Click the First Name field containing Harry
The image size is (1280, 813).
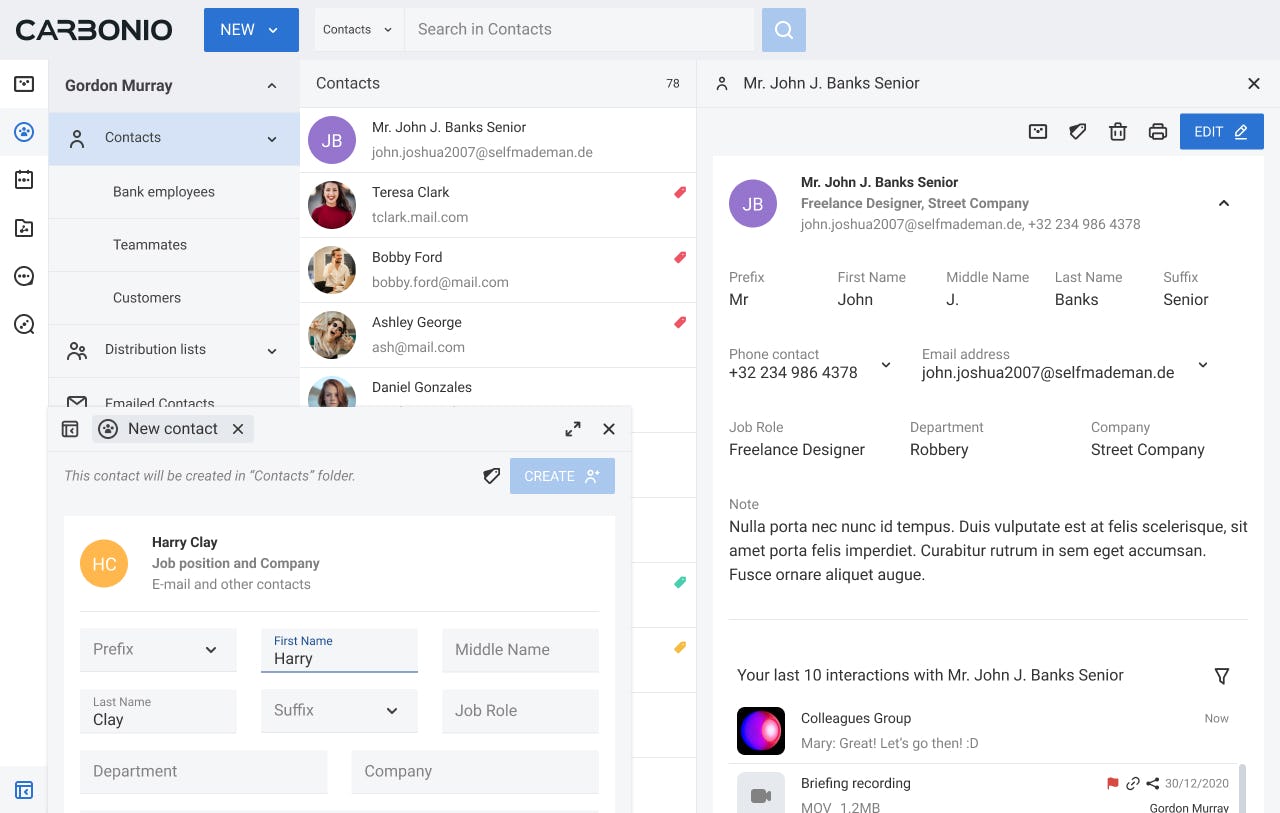click(339, 650)
